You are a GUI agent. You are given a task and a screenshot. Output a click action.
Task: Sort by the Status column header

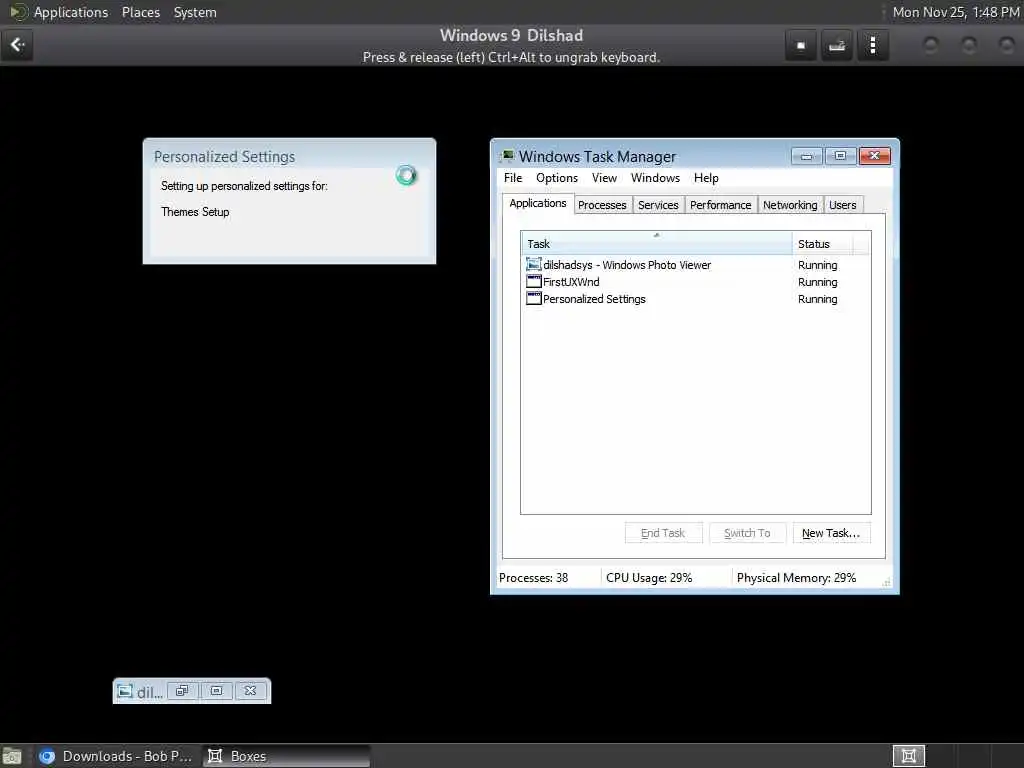[x=822, y=243]
